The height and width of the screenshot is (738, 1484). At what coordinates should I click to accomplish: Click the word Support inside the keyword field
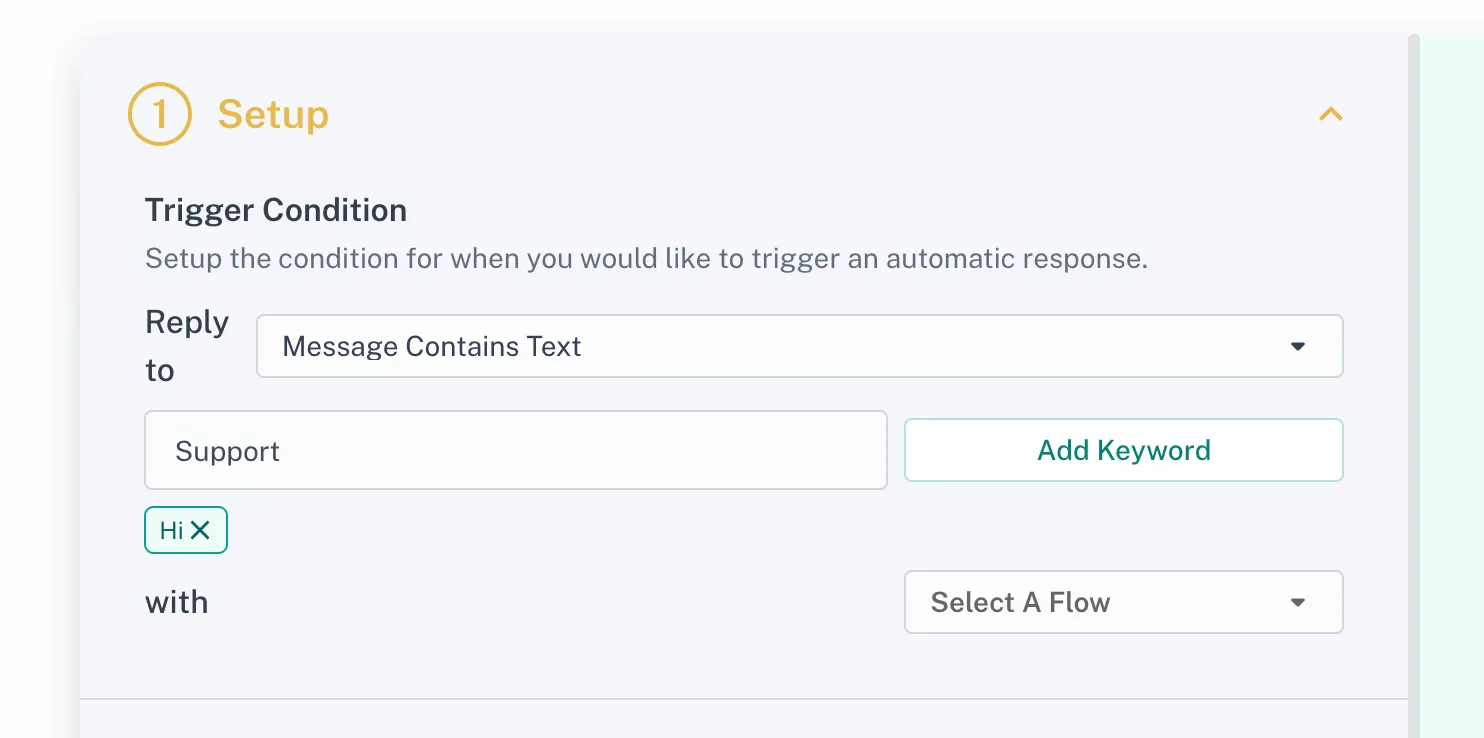click(227, 451)
